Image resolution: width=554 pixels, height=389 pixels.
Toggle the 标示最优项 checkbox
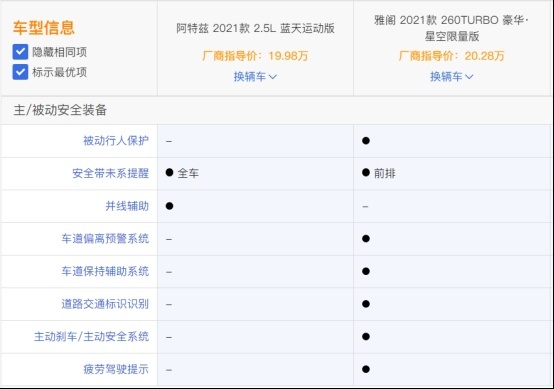click(20, 72)
